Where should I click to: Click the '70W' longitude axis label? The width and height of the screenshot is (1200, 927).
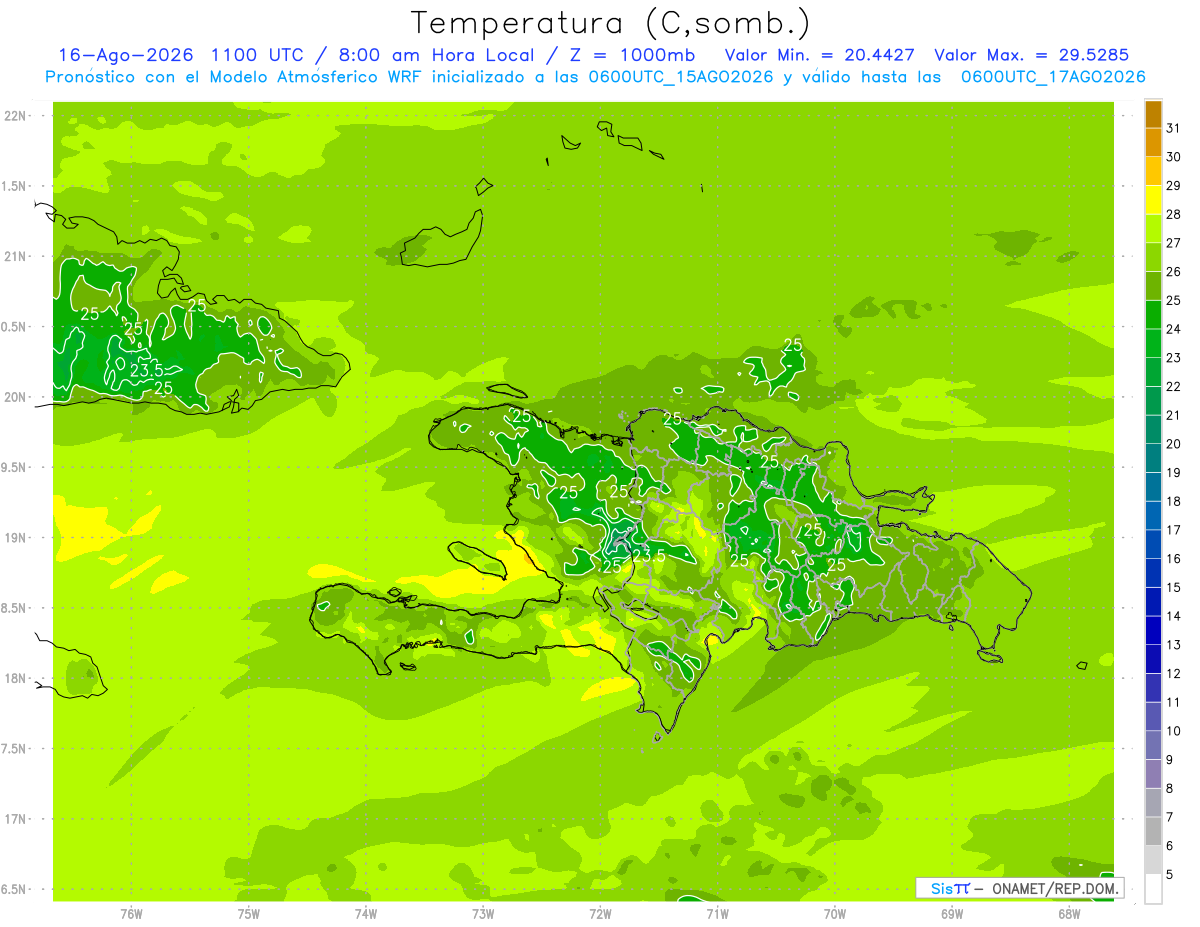tap(835, 913)
